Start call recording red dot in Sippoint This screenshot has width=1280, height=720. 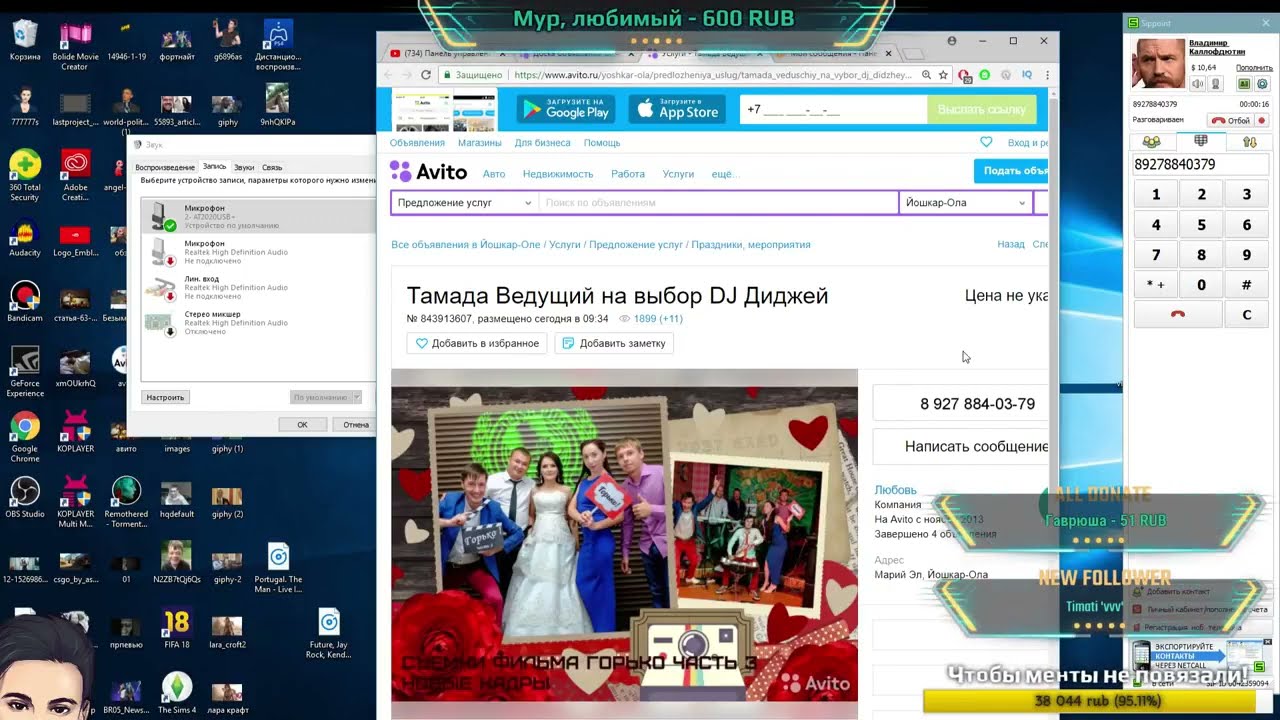coord(1262,120)
